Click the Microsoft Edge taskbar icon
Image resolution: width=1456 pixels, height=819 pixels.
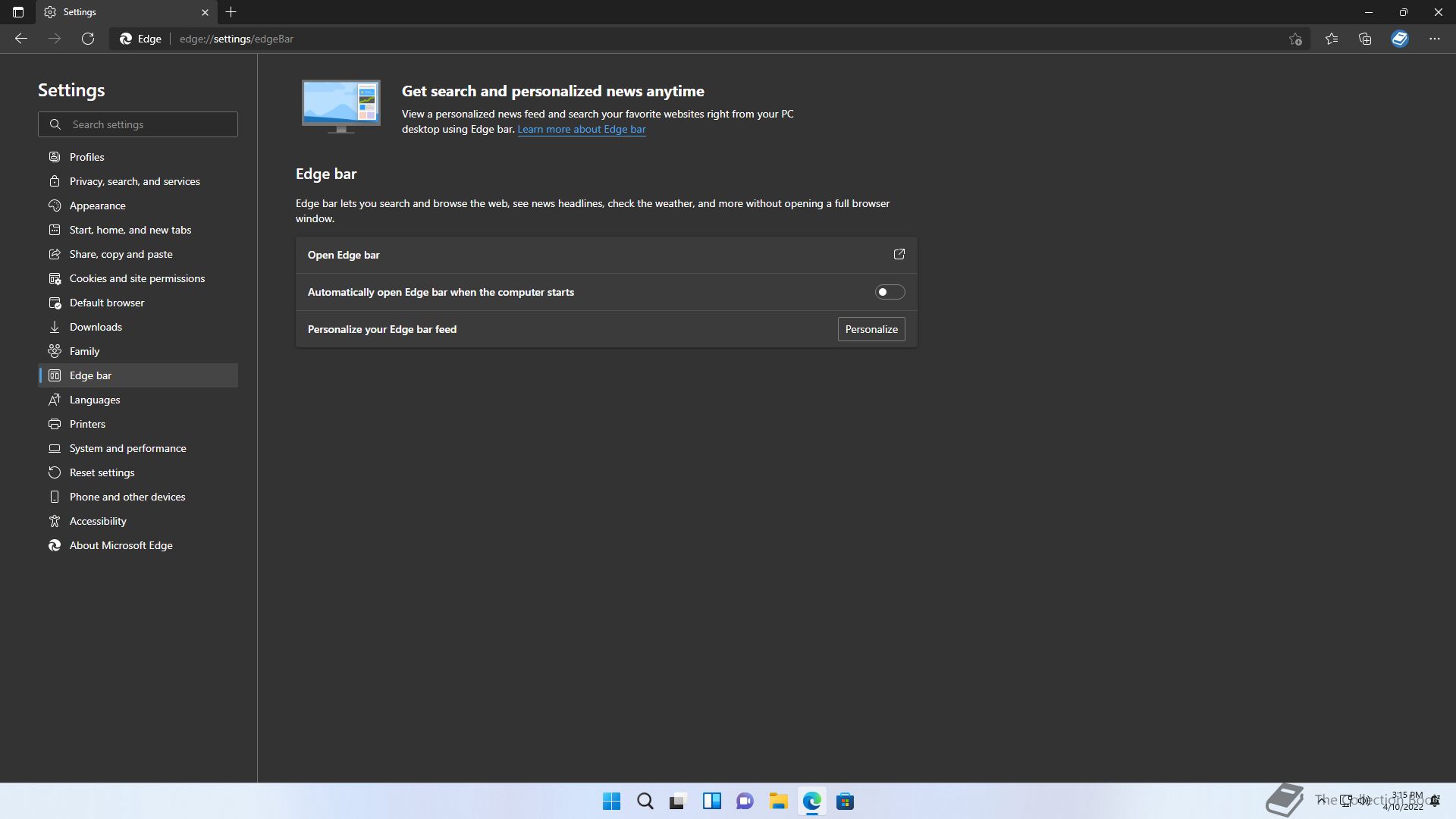(x=811, y=801)
